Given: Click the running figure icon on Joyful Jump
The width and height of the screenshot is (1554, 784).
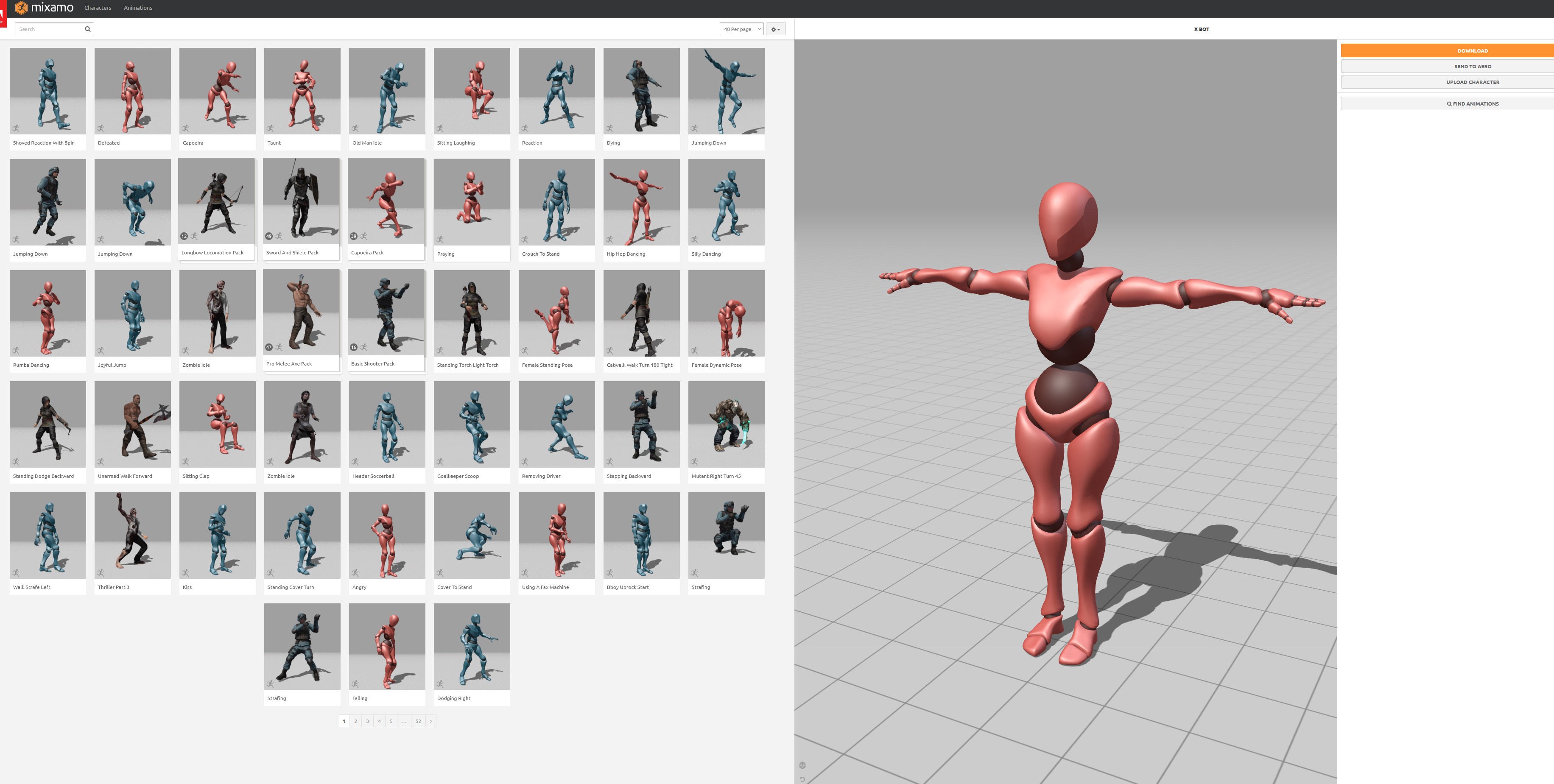Looking at the screenshot, I should click(x=101, y=350).
